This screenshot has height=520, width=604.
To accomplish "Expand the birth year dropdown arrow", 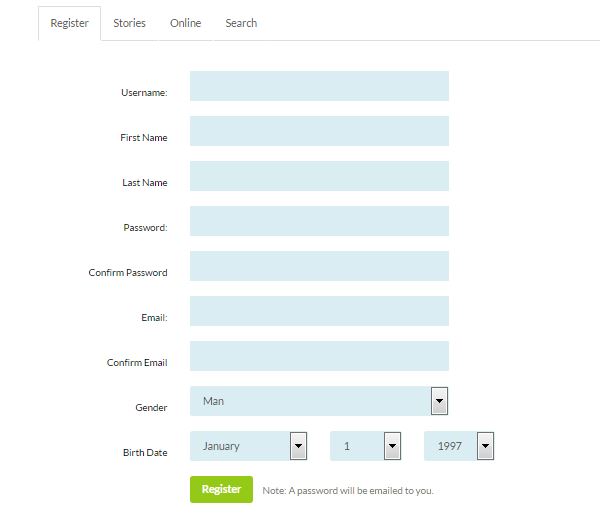I will point(486,446).
